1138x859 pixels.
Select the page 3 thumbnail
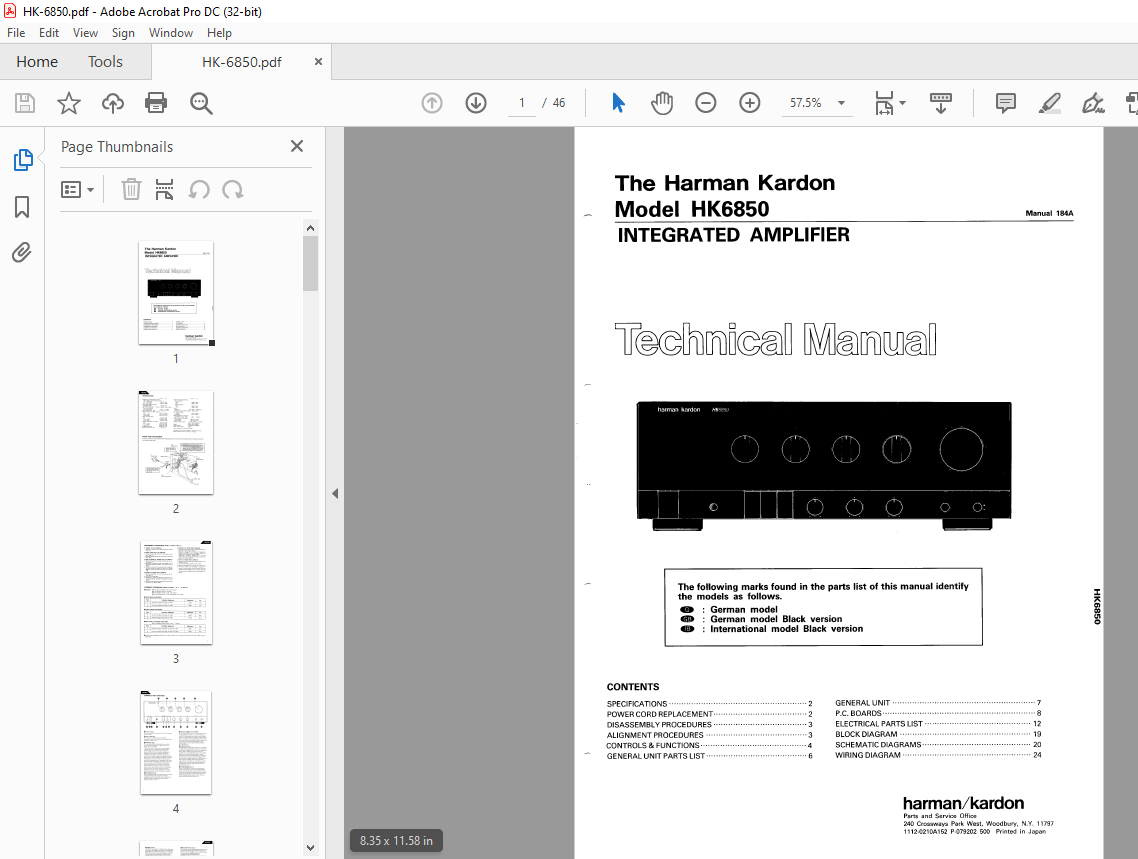point(176,593)
